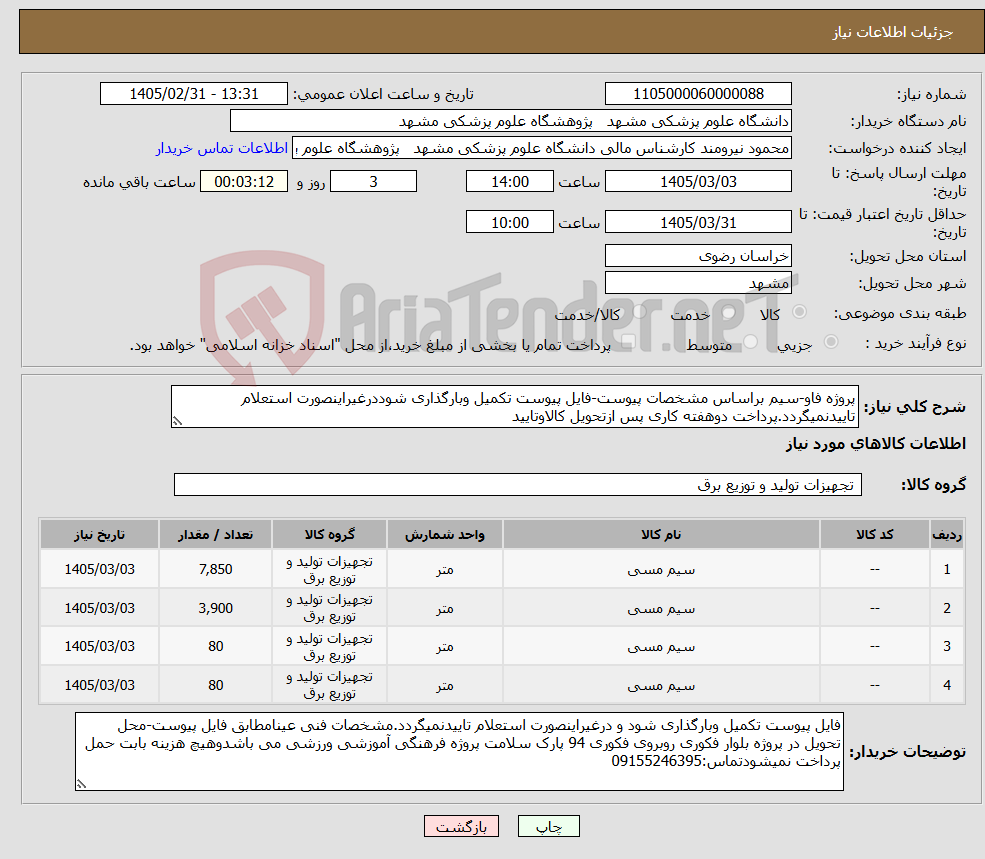
Task: Click the شماره نیاز number field
Action: 698,94
